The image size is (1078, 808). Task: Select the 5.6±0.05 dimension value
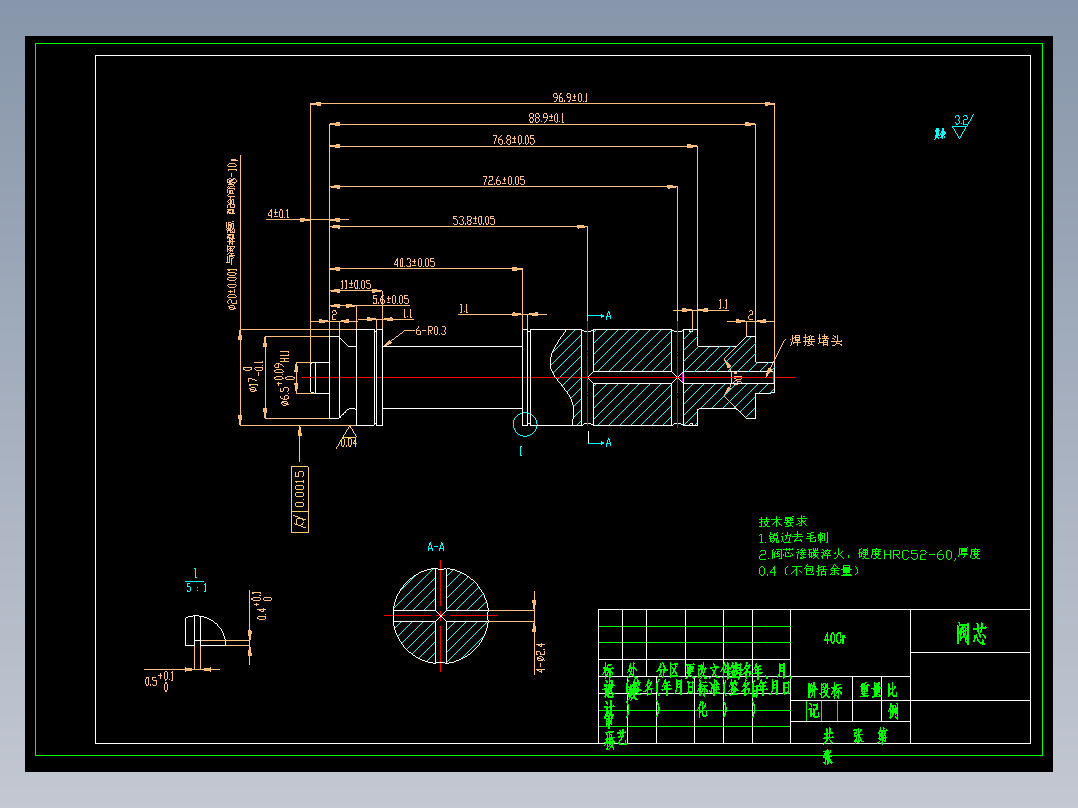(390, 300)
